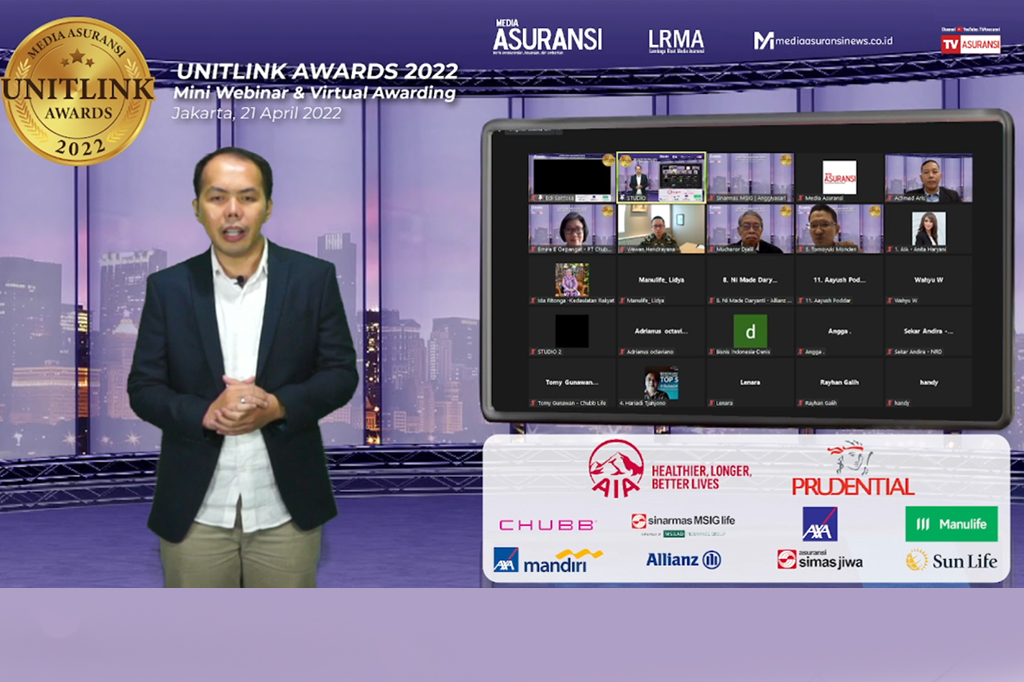The width and height of the screenshot is (1024, 682).
Task: Click the green "d" avatar of Bisnis Indonesia-Denis
Action: 750,331
